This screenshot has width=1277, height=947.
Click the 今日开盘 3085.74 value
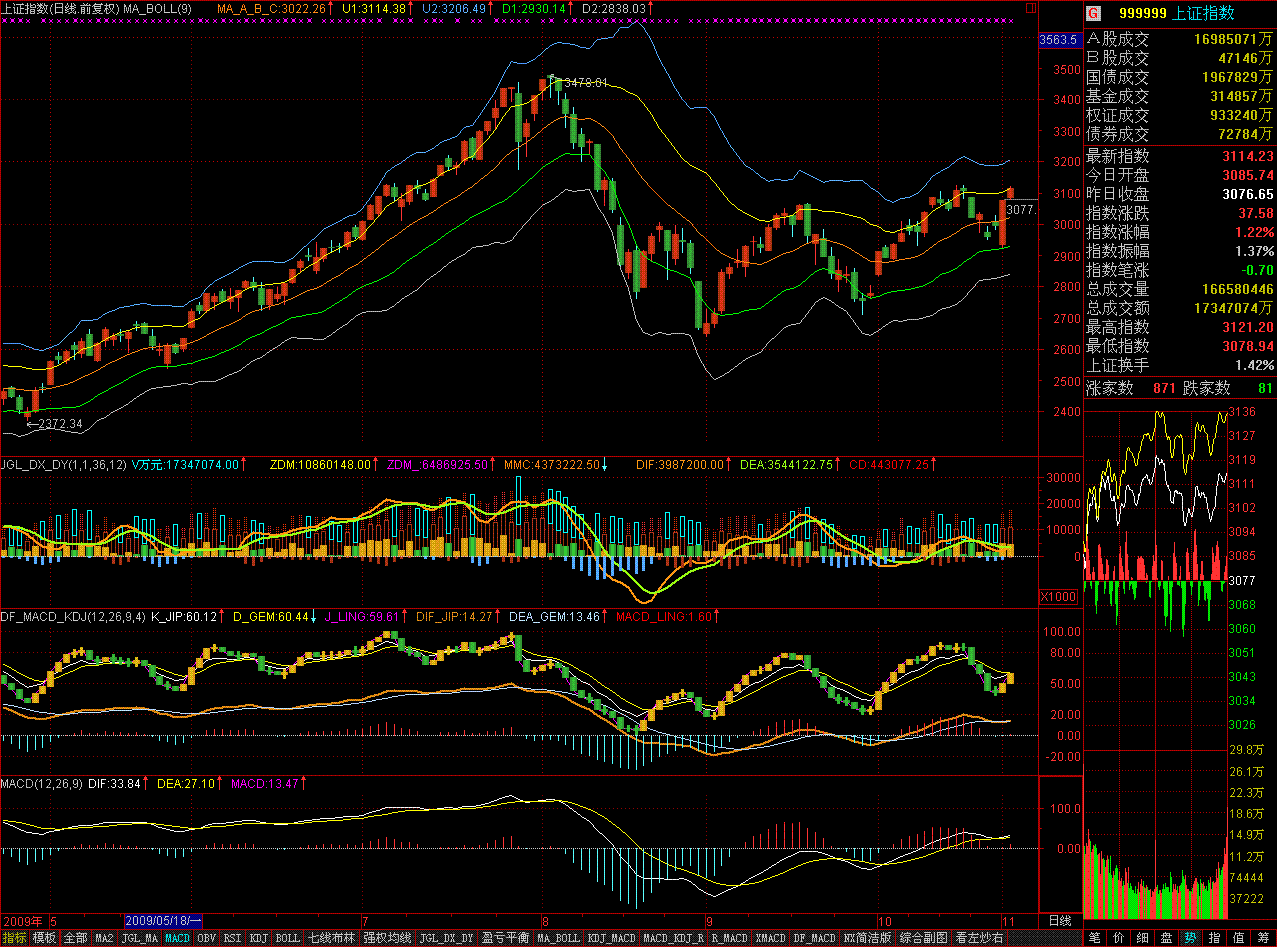[1248, 175]
